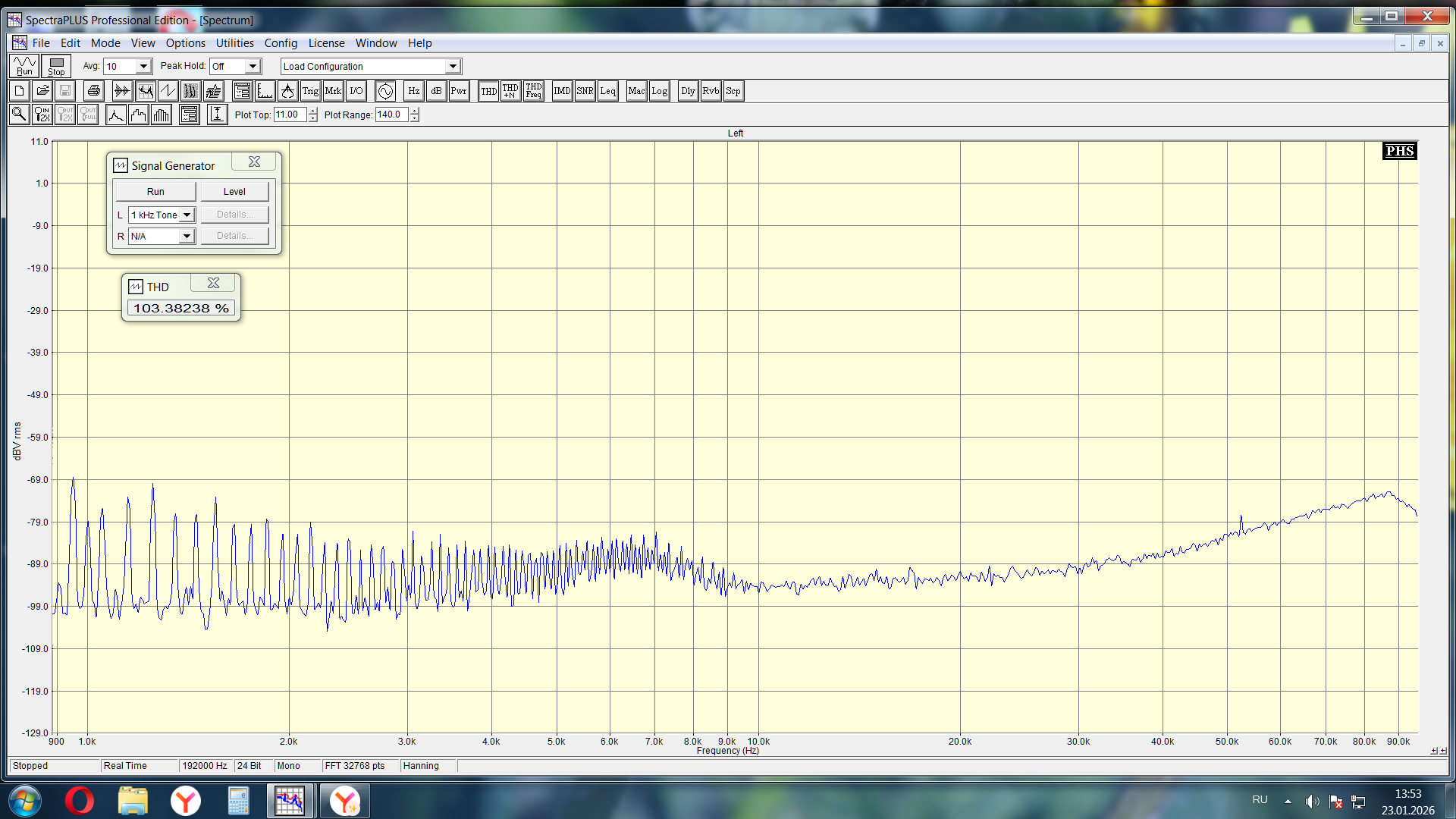Increase Plot Top with the up stepper

[312, 111]
